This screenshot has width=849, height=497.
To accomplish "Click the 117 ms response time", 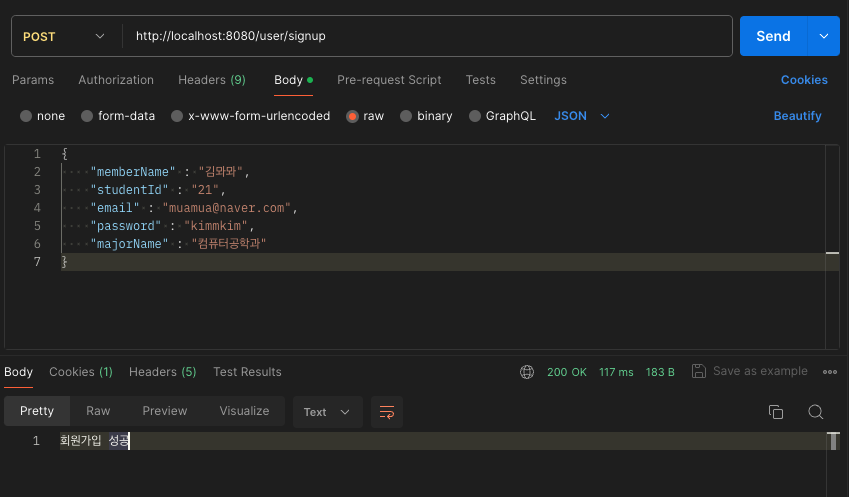I will [x=616, y=372].
